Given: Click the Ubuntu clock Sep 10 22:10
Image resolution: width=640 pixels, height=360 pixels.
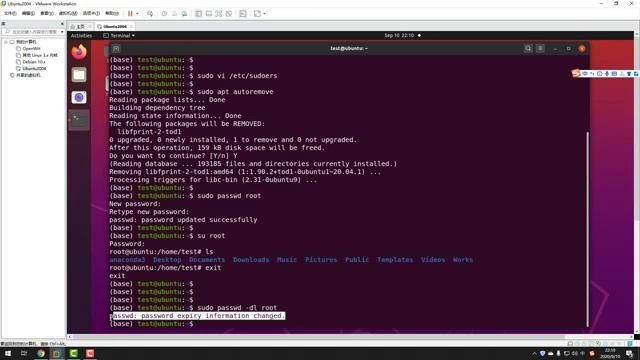Looking at the screenshot, I should point(399,36).
